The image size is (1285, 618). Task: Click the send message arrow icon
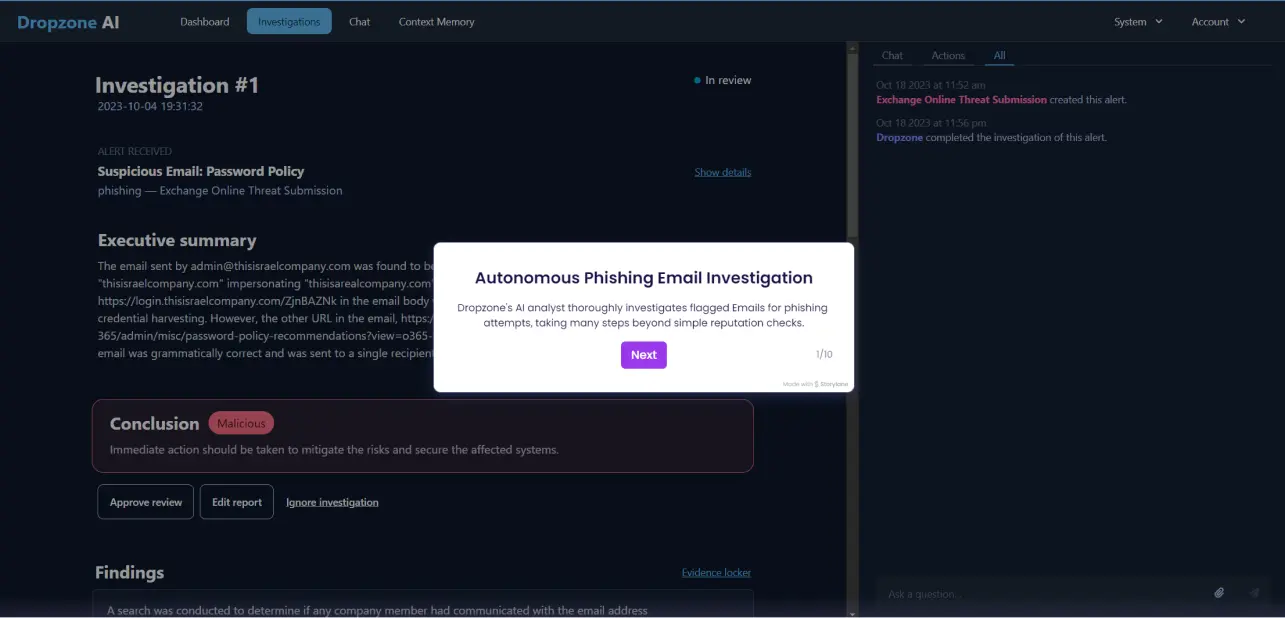pos(1254,593)
